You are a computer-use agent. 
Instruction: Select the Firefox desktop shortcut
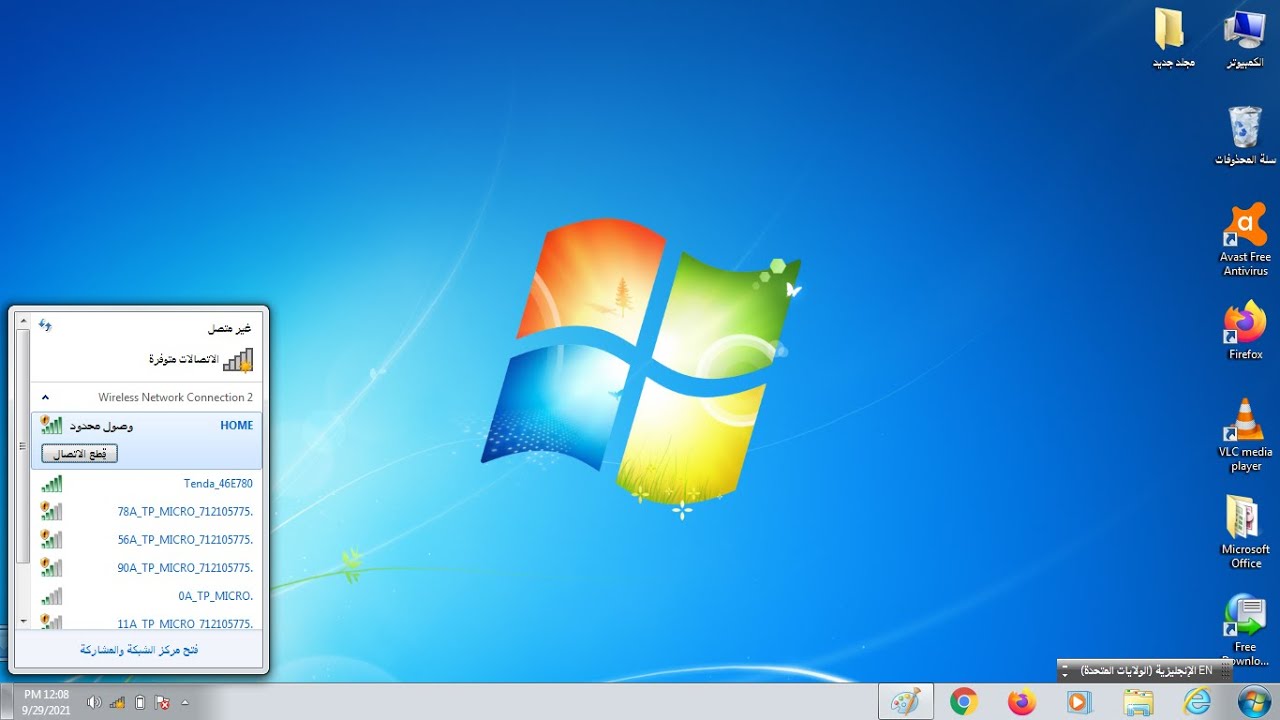(1245, 330)
